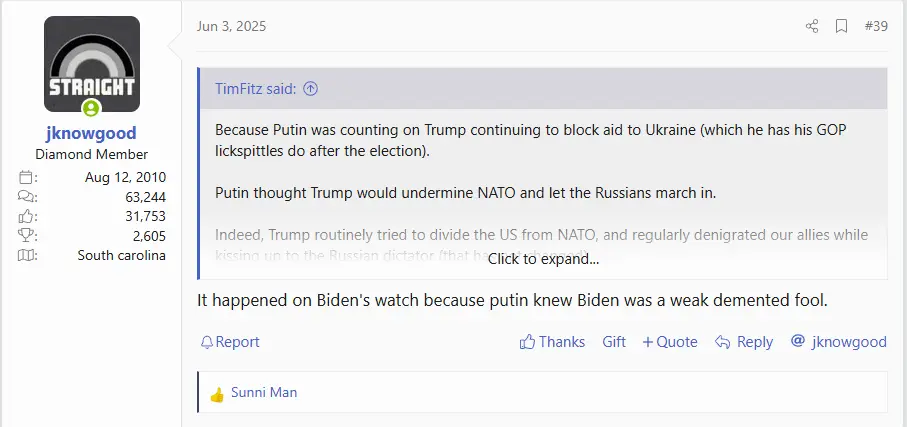Expand the quoted TimFitz post
Image resolution: width=907 pixels, height=427 pixels.
(x=543, y=258)
